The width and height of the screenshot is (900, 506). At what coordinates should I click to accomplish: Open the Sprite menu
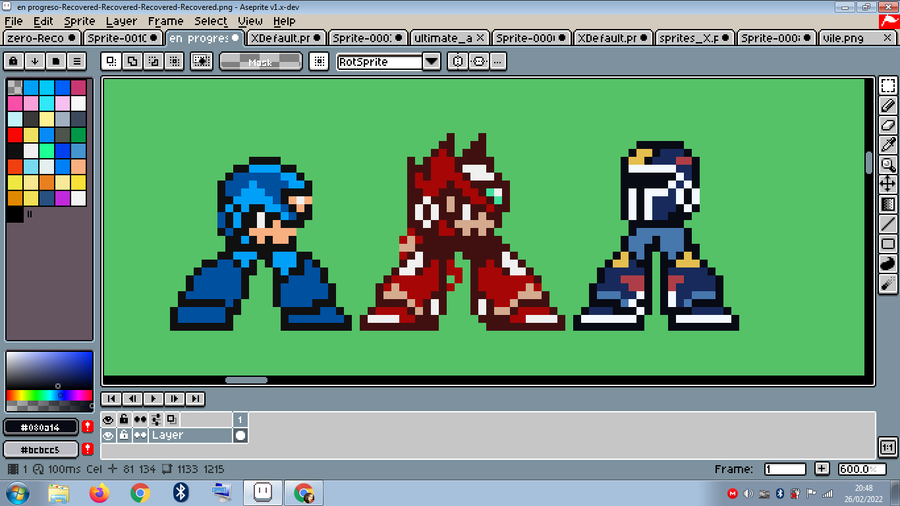coord(79,21)
